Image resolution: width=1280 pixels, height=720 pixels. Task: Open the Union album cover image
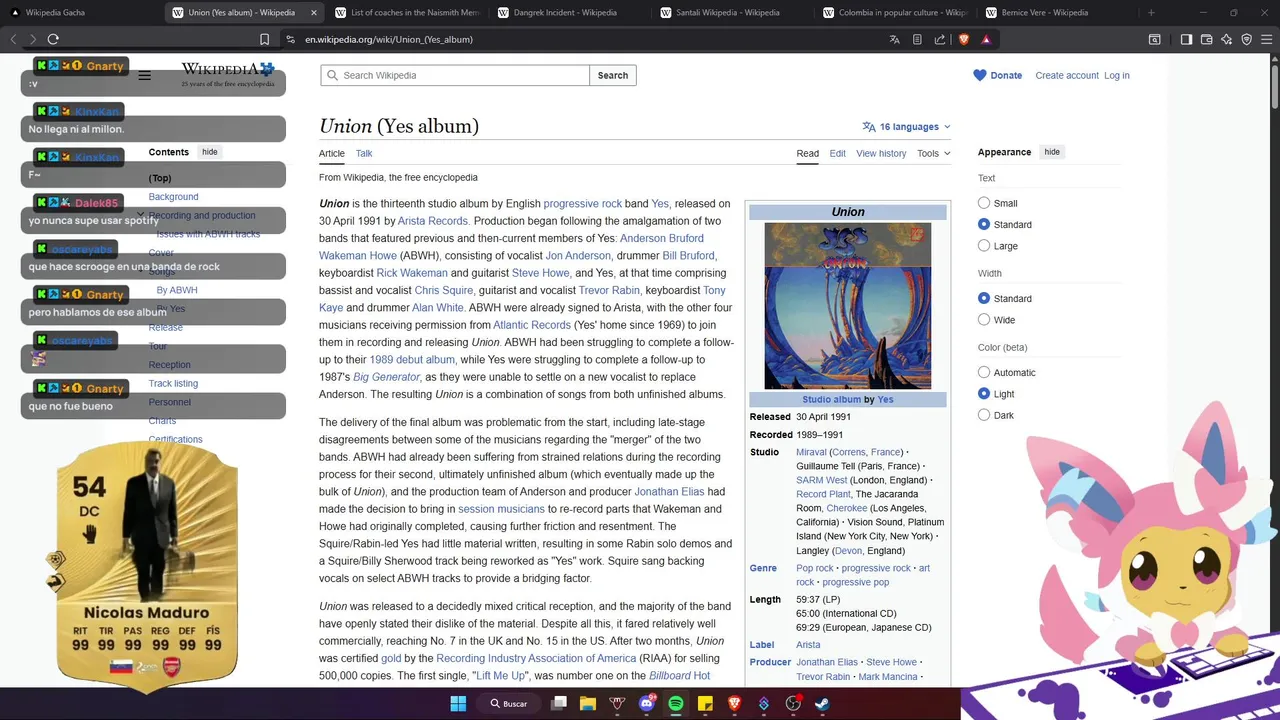click(x=848, y=306)
